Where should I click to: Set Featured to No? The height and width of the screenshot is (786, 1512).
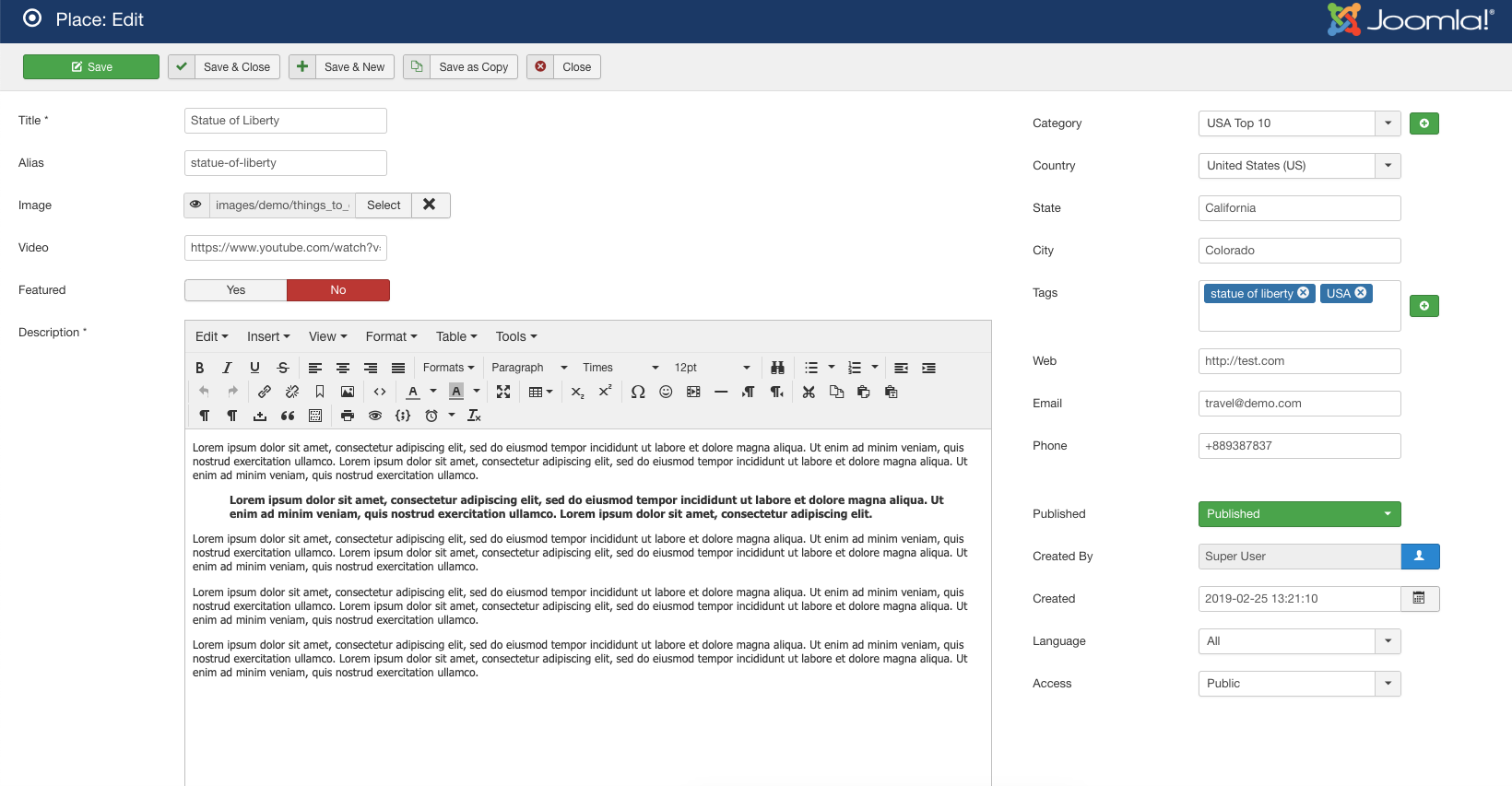tap(338, 290)
